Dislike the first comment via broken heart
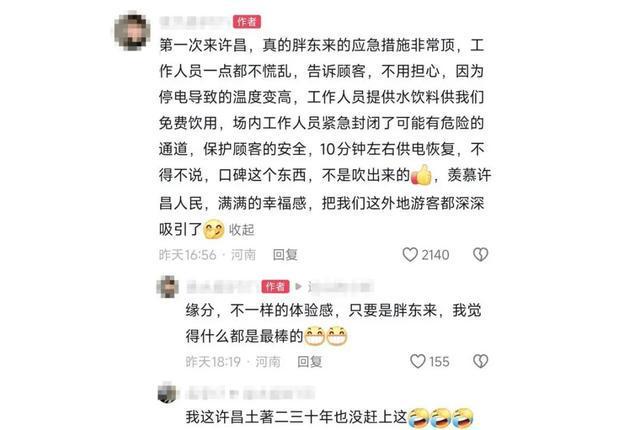640x430 pixels. [480, 255]
